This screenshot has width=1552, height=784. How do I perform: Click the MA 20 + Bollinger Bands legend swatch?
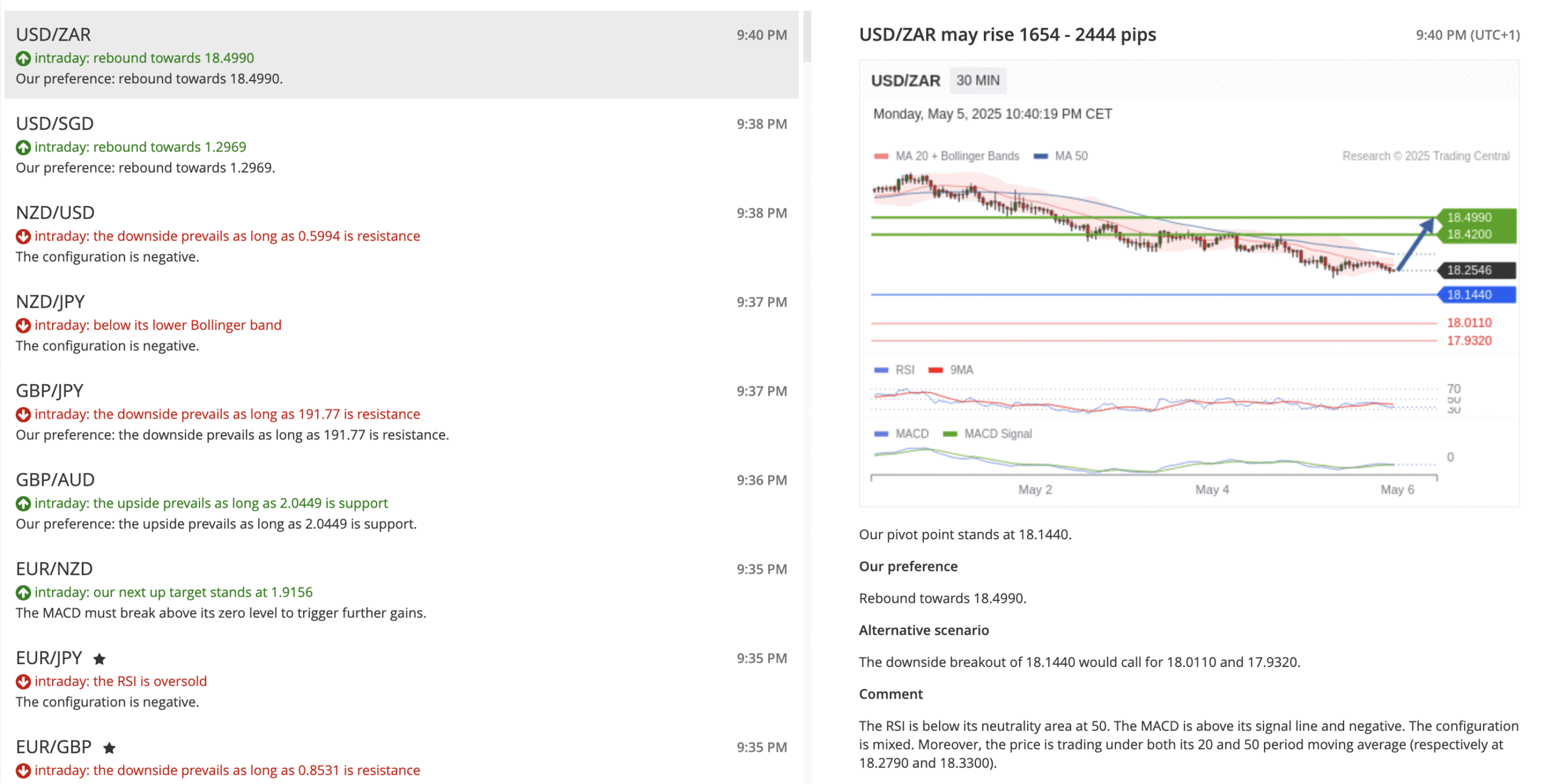point(881,156)
